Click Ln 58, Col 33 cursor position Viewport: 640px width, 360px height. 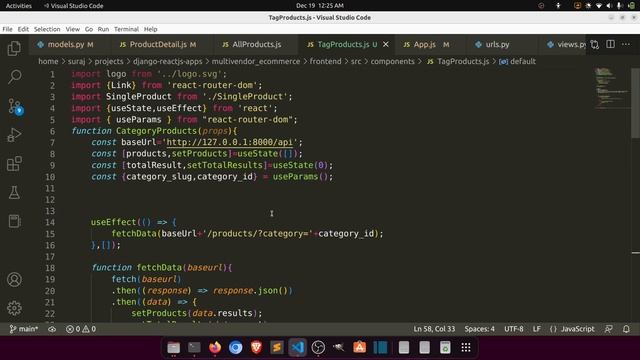(x=434, y=329)
